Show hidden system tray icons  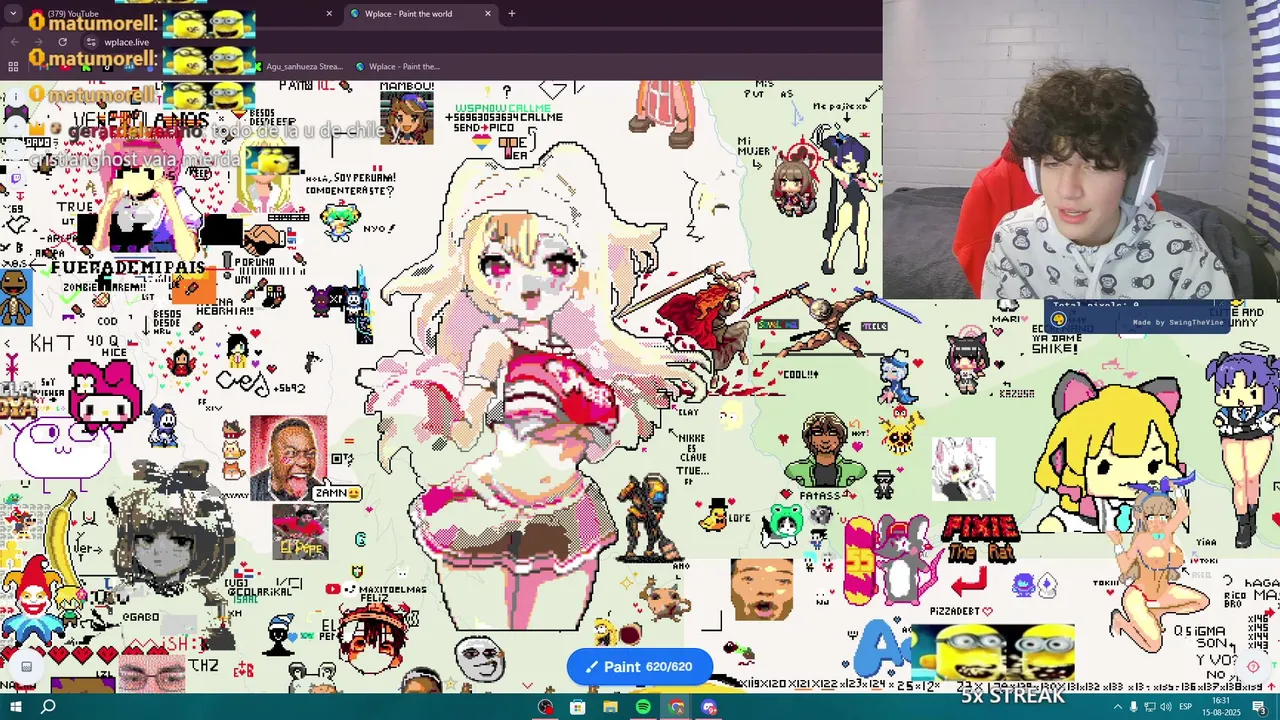[1118, 707]
